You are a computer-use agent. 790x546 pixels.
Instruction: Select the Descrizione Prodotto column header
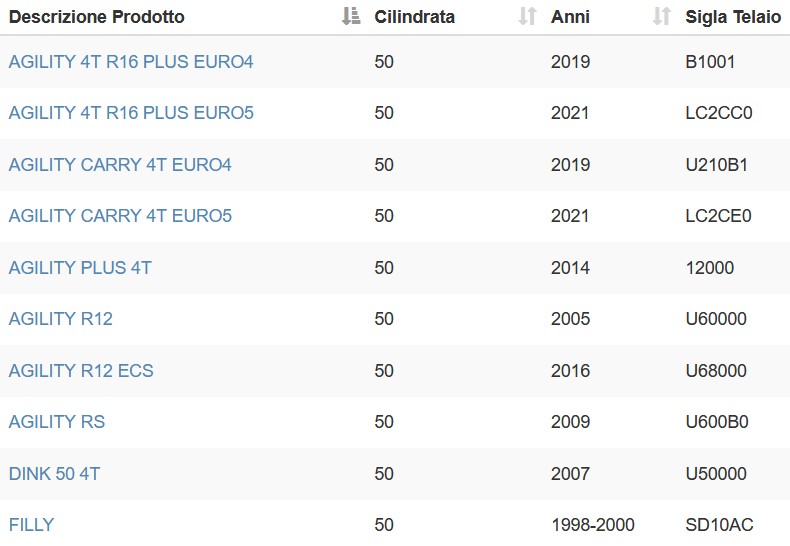coord(97,17)
